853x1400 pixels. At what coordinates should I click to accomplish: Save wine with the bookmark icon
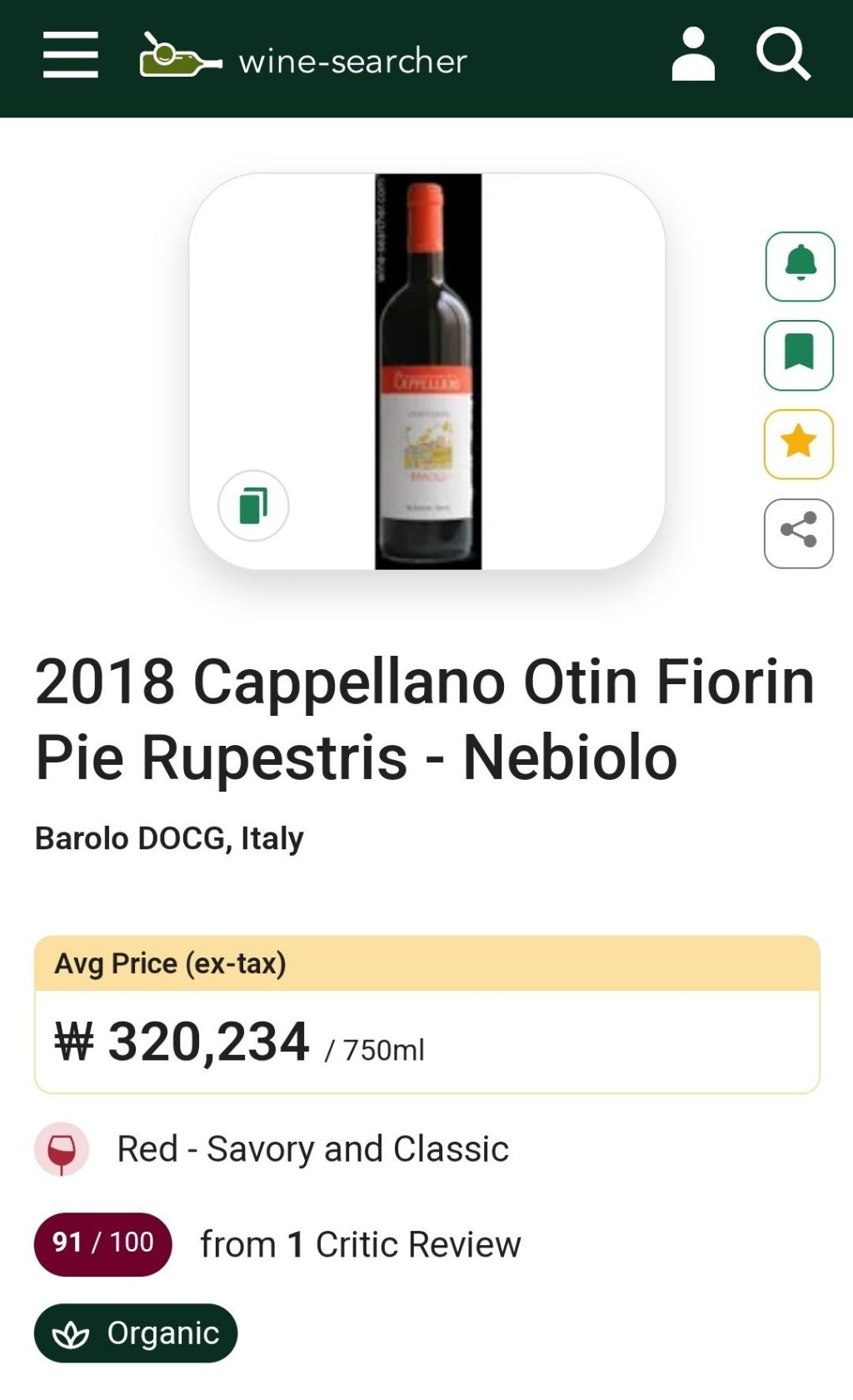799,355
